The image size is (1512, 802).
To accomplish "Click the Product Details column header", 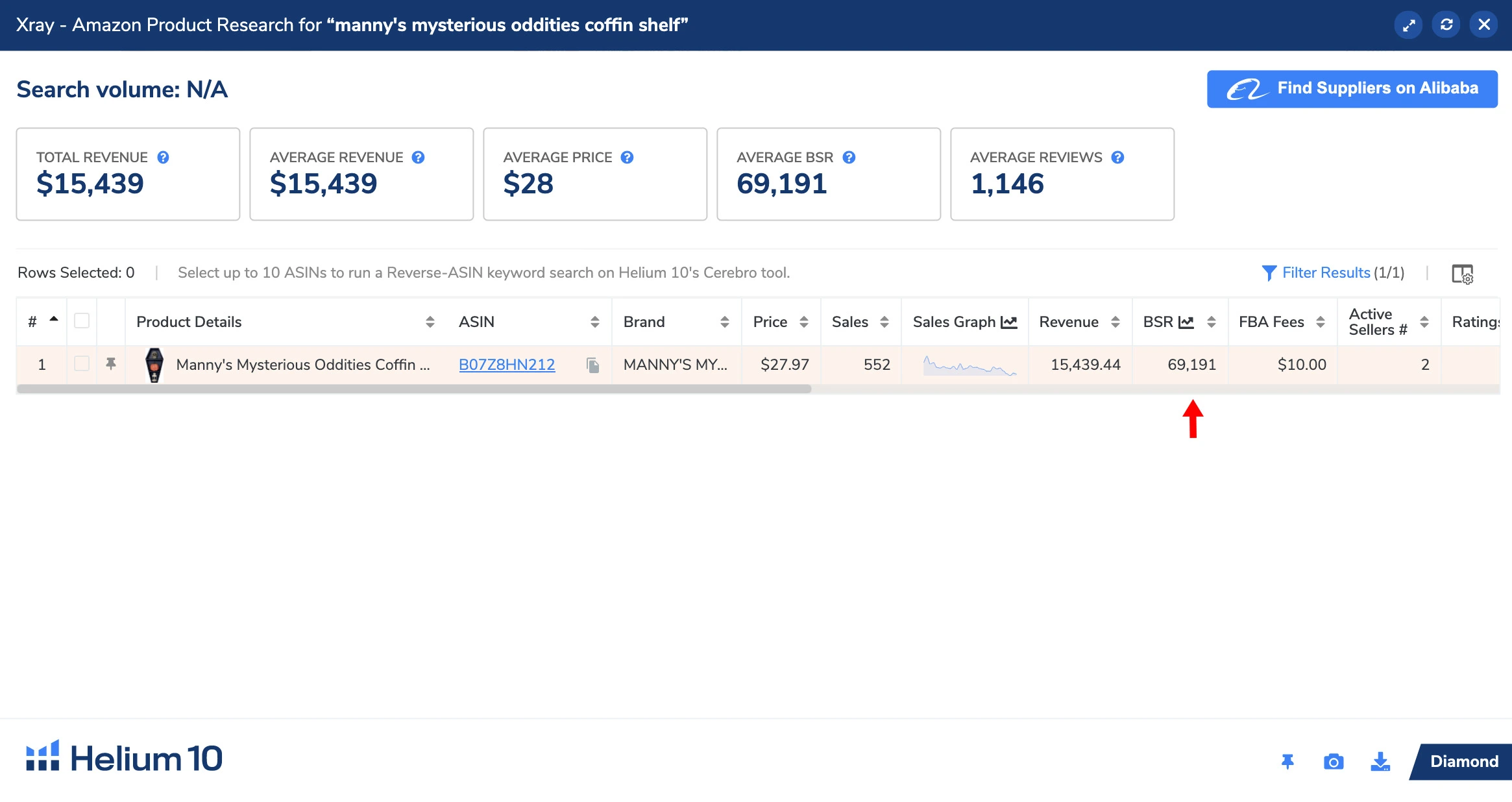I will pos(189,322).
